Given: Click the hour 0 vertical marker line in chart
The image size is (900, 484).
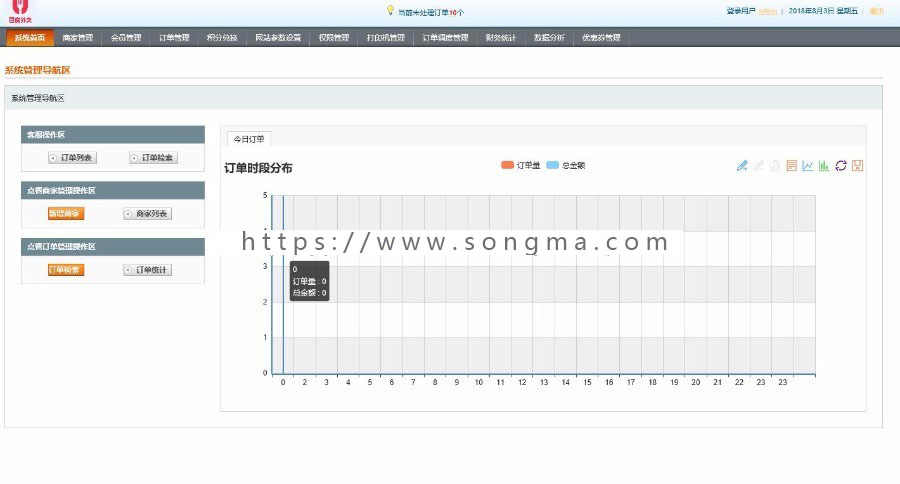Looking at the screenshot, I should click(283, 284).
